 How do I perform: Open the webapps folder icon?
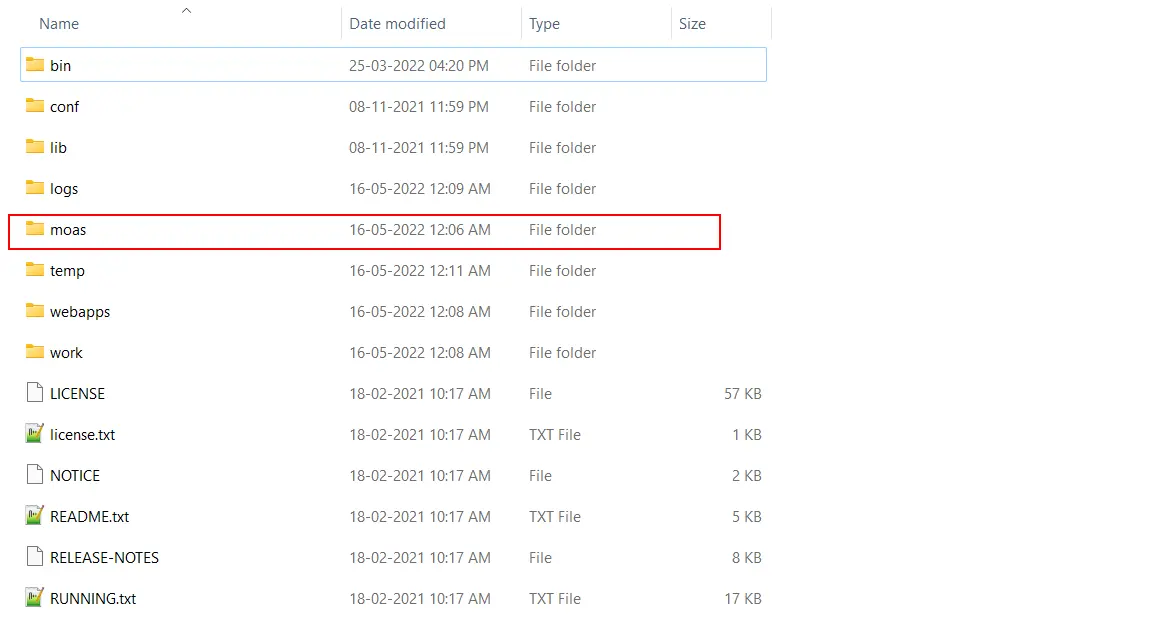point(33,311)
